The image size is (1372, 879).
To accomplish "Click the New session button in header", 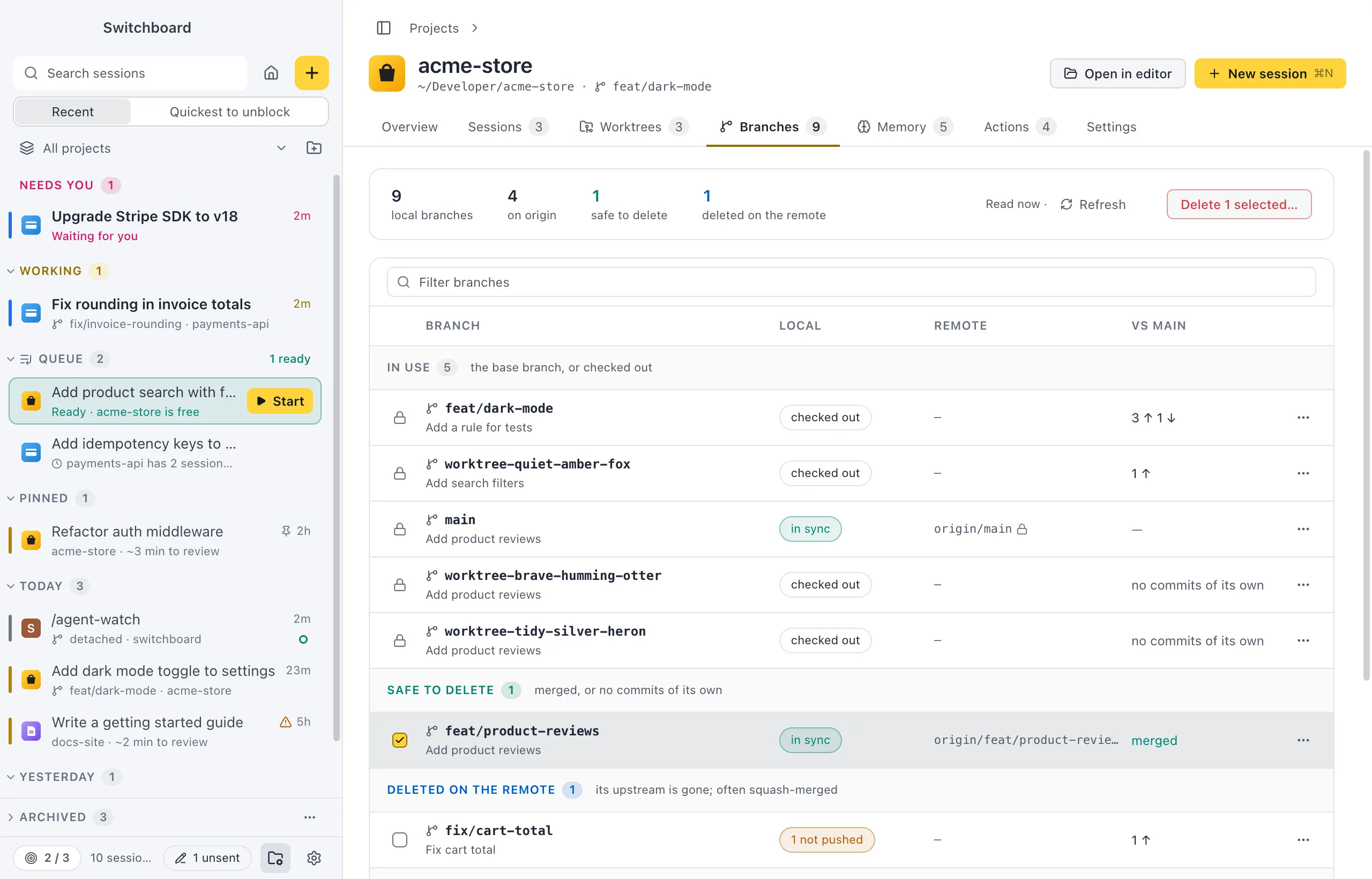I will 1270,73.
